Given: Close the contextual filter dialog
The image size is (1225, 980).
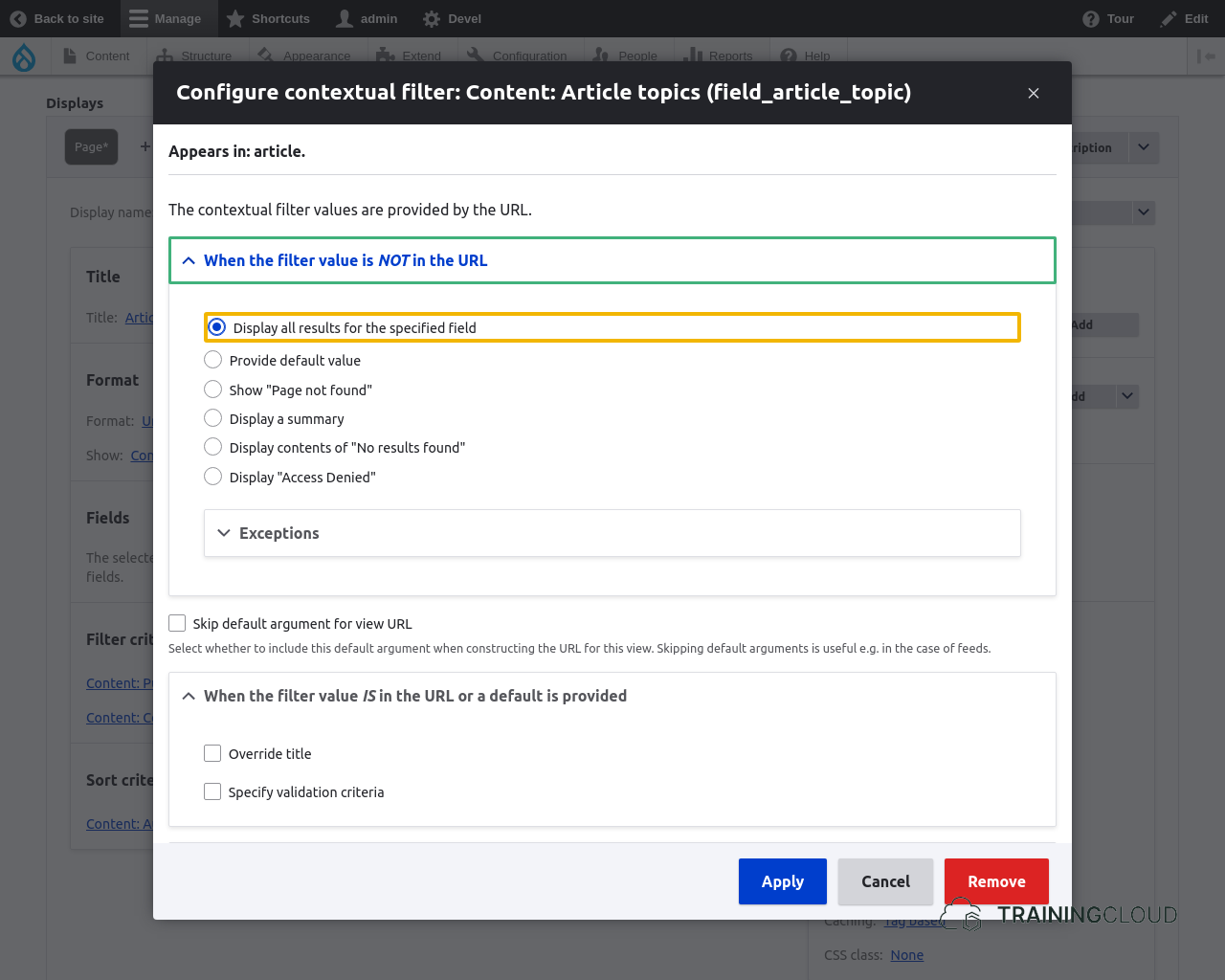Looking at the screenshot, I should tap(1034, 93).
